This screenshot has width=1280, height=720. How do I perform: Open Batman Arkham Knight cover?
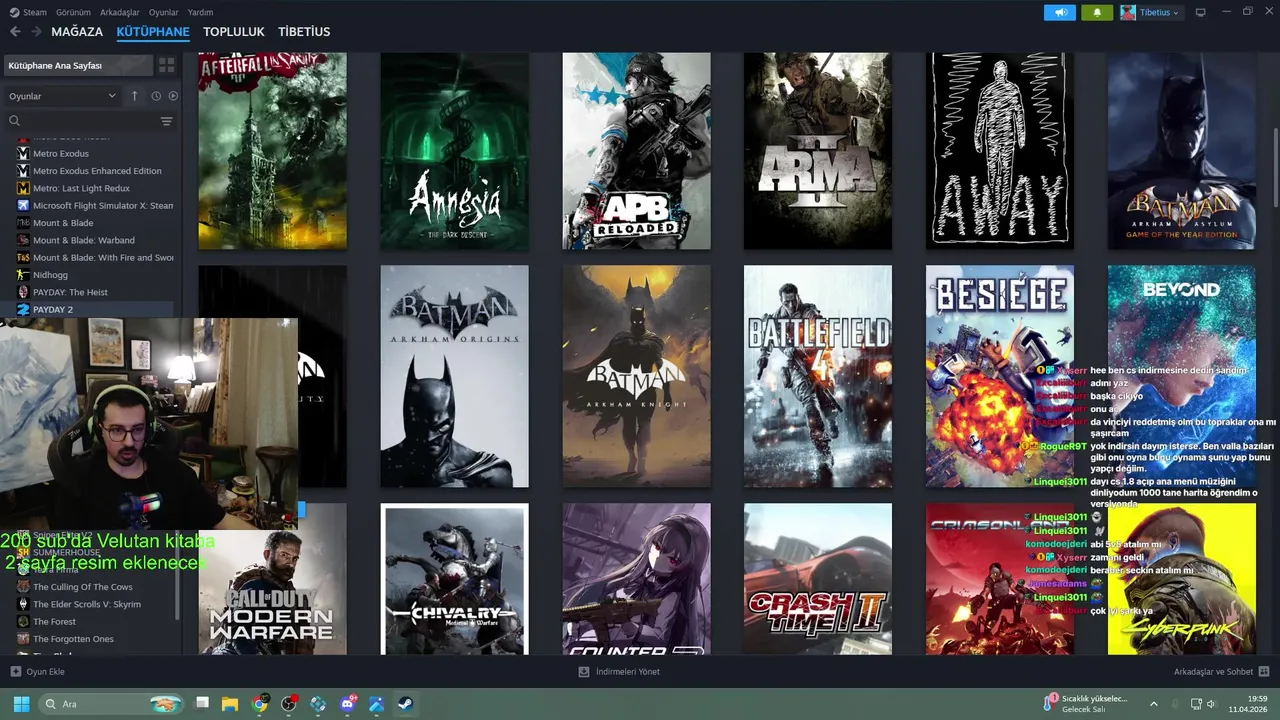636,376
